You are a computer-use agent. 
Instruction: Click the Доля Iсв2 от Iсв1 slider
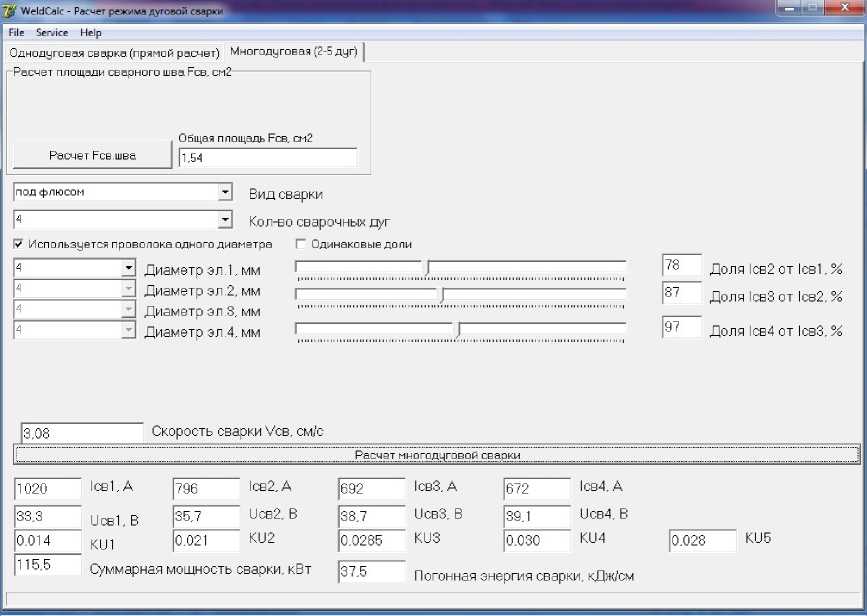click(x=427, y=267)
